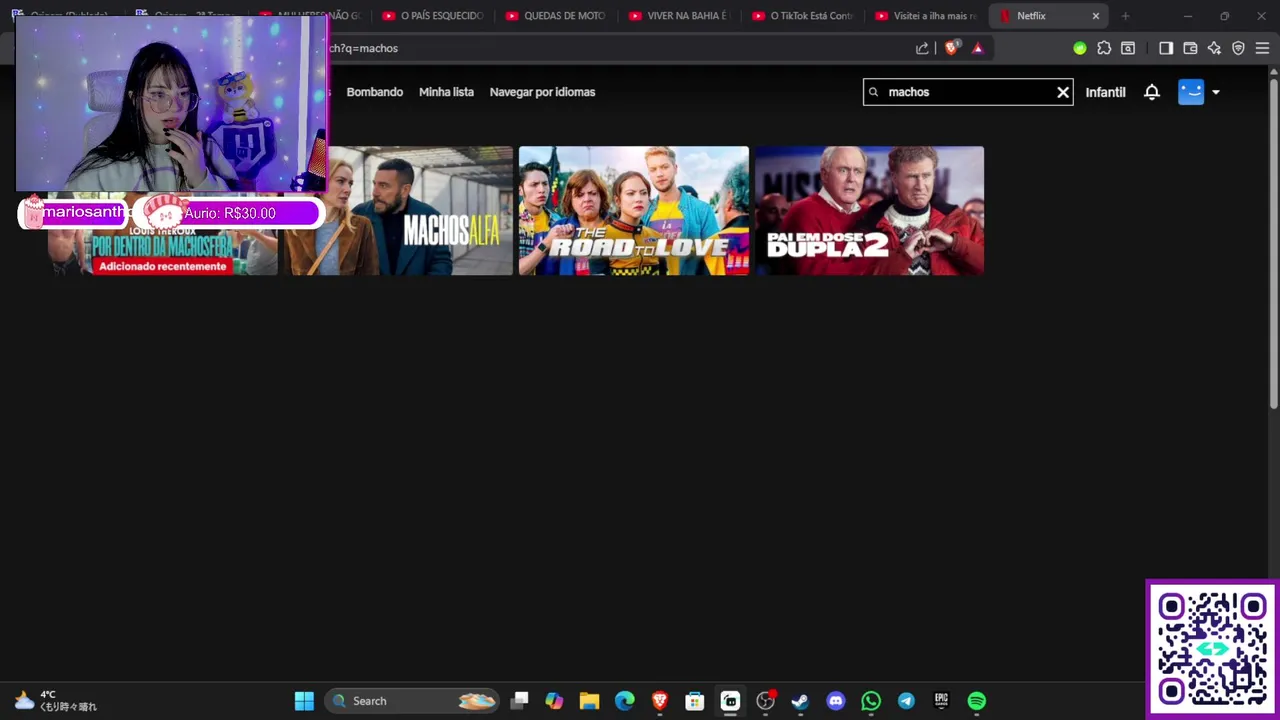The image size is (1280, 720).
Task: Click the share page icon in address bar
Action: click(922, 48)
